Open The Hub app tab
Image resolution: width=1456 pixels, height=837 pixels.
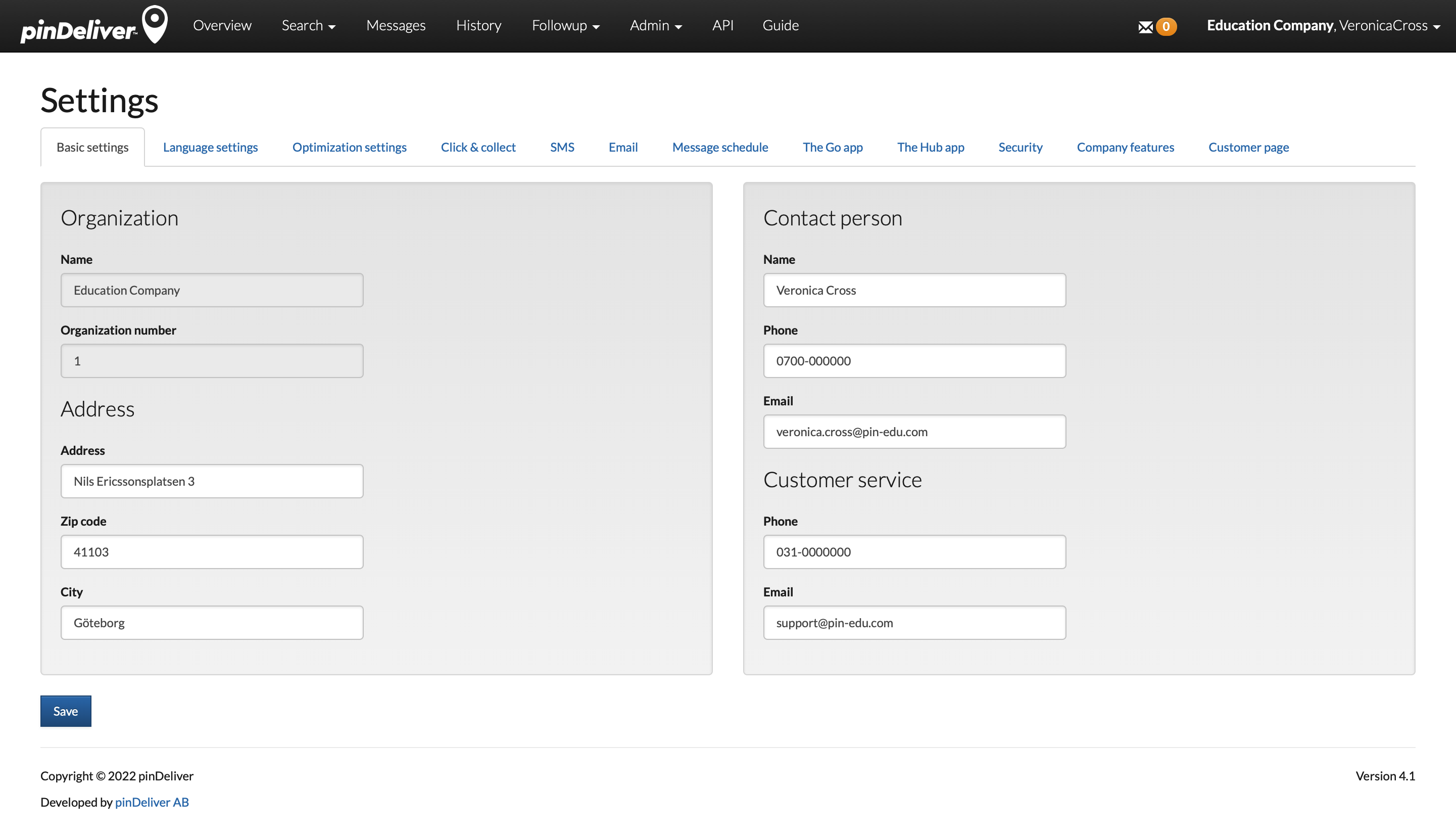tap(930, 147)
